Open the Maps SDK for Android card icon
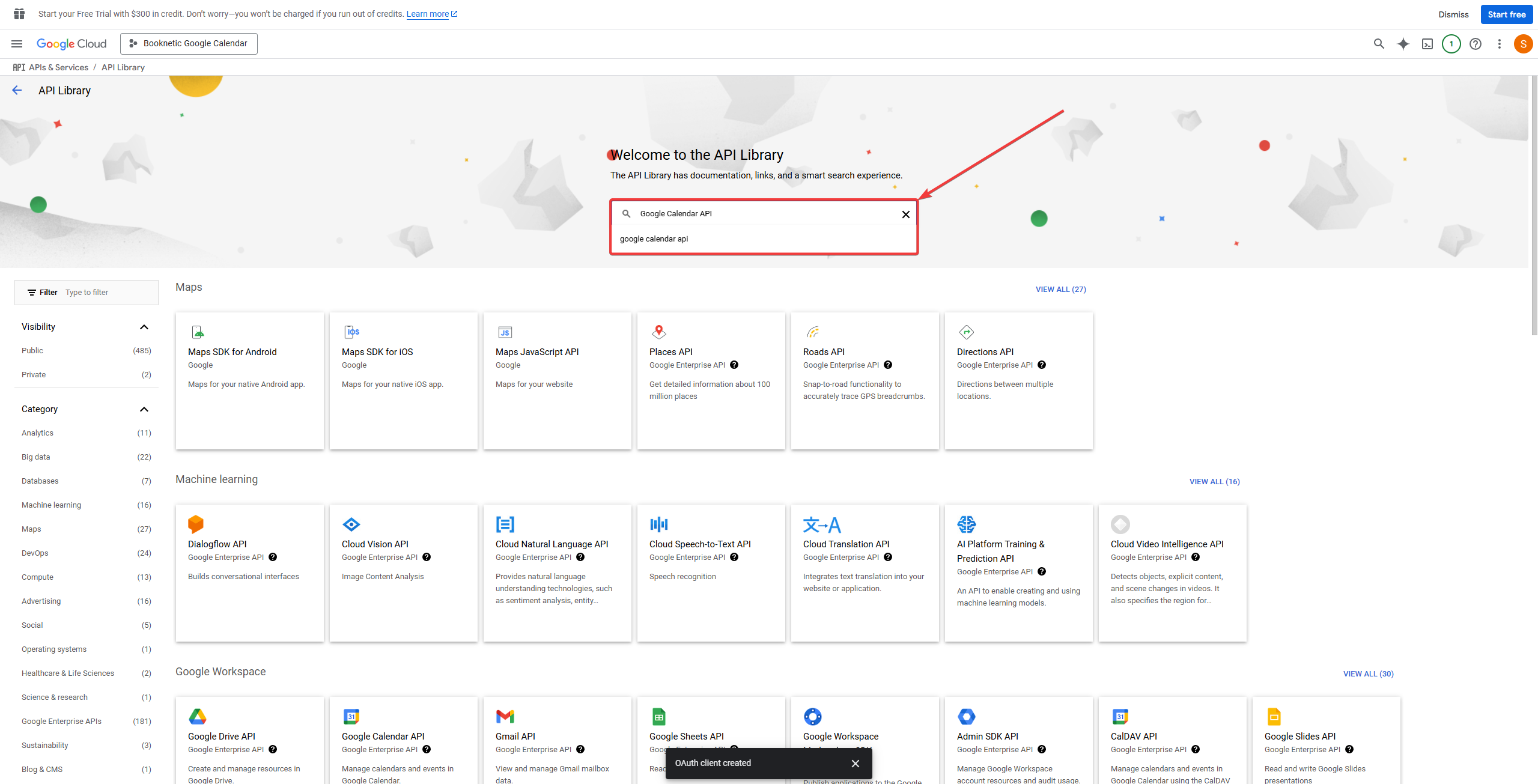Viewport: 1538px width, 784px height. [x=198, y=332]
